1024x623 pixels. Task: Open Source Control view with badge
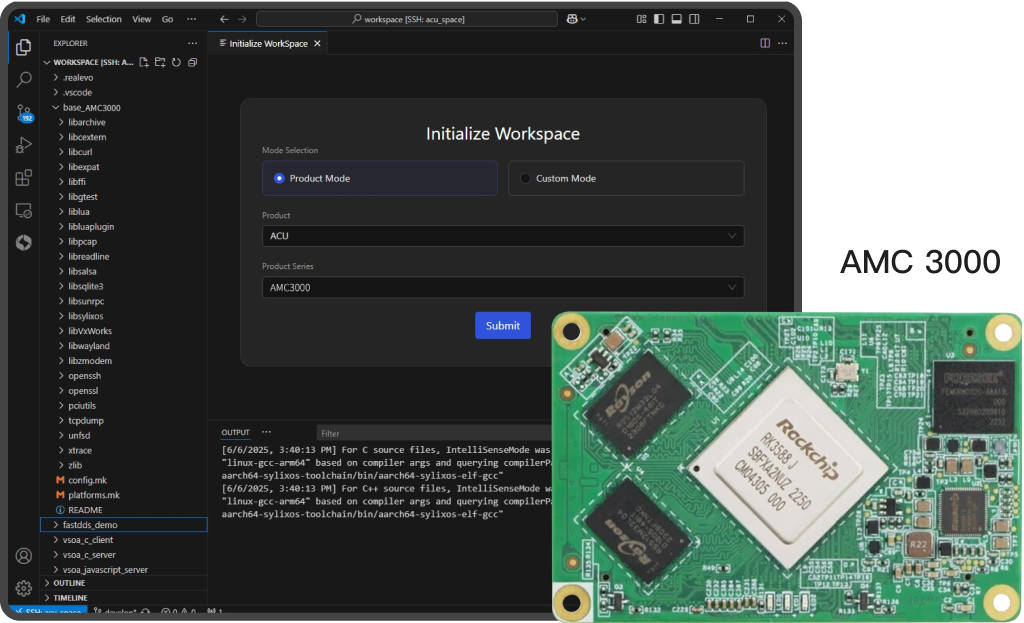pos(24,113)
